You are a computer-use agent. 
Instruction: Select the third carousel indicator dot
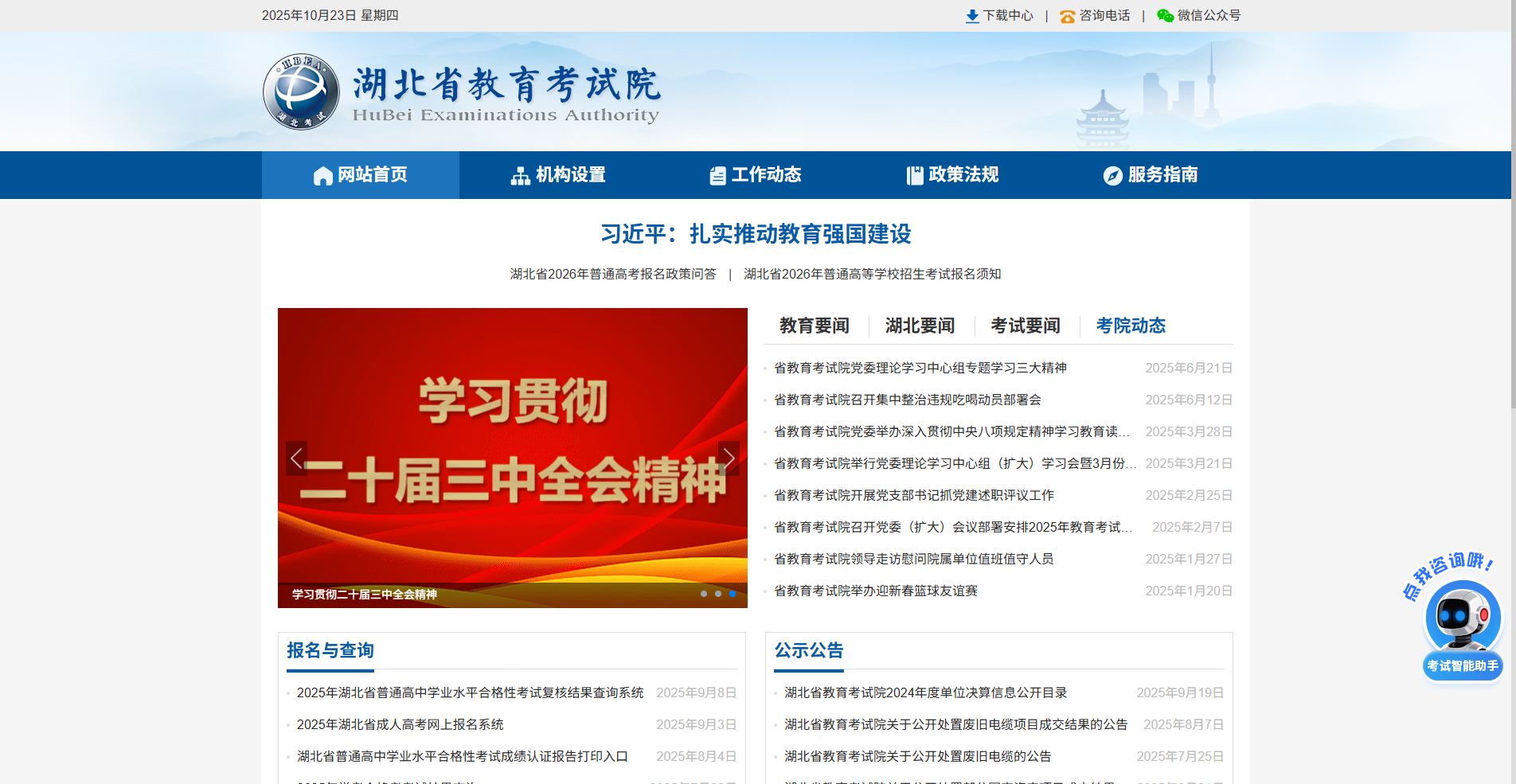point(732,593)
